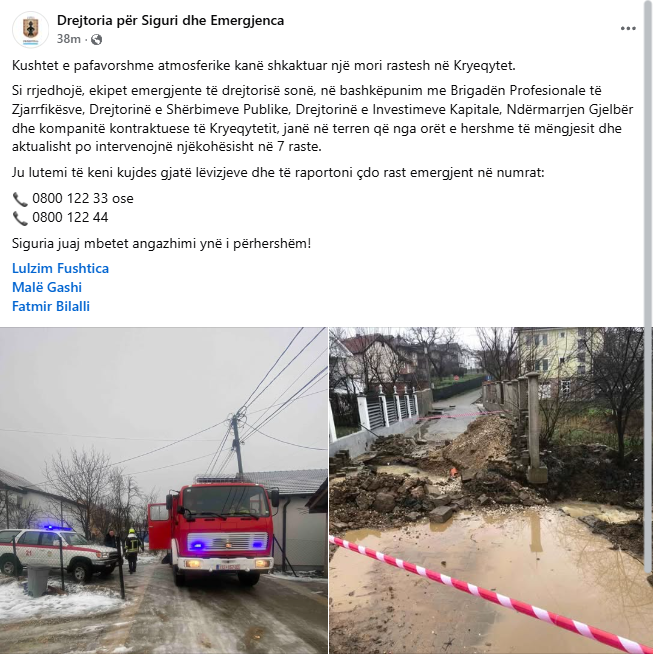Image resolution: width=653 pixels, height=654 pixels.
Task: Click the vertical scrollbar on the right
Action: [648, 288]
